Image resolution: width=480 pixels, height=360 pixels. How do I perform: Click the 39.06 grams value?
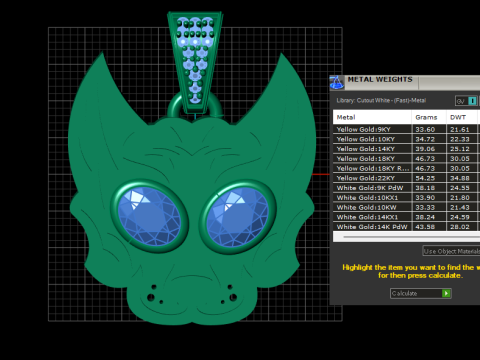425,149
